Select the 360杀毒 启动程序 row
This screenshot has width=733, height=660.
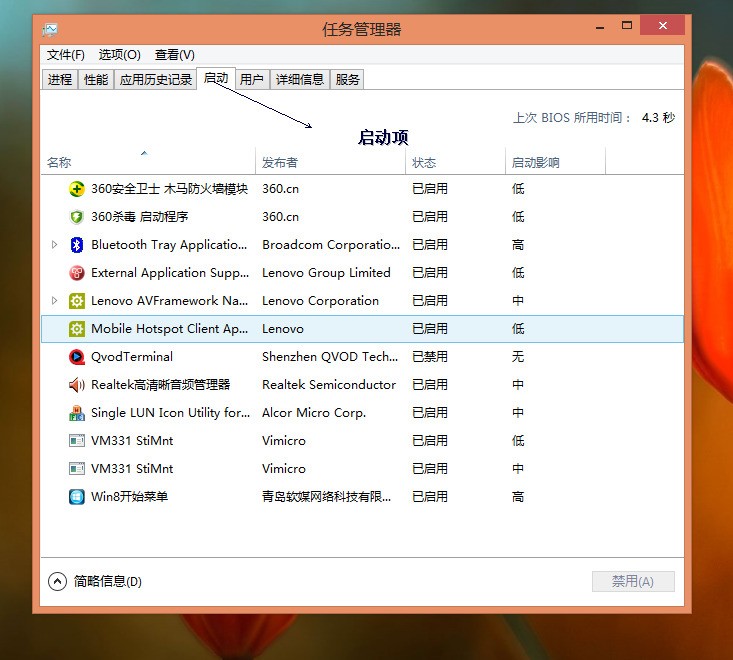(362, 217)
